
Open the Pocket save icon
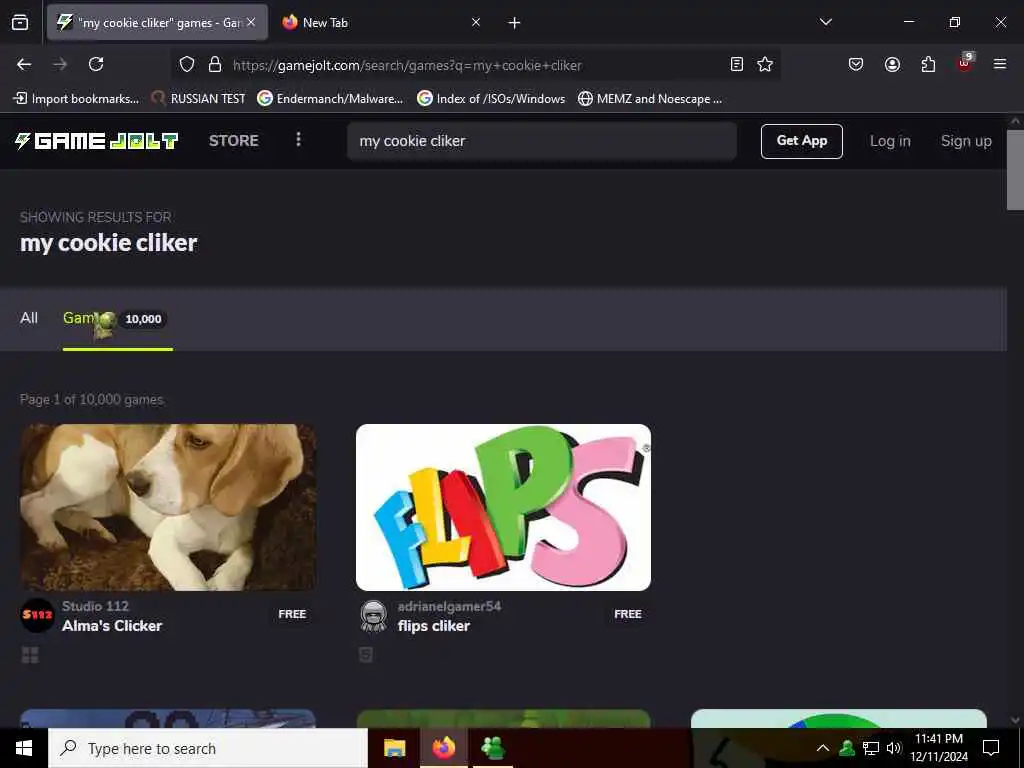pos(856,64)
